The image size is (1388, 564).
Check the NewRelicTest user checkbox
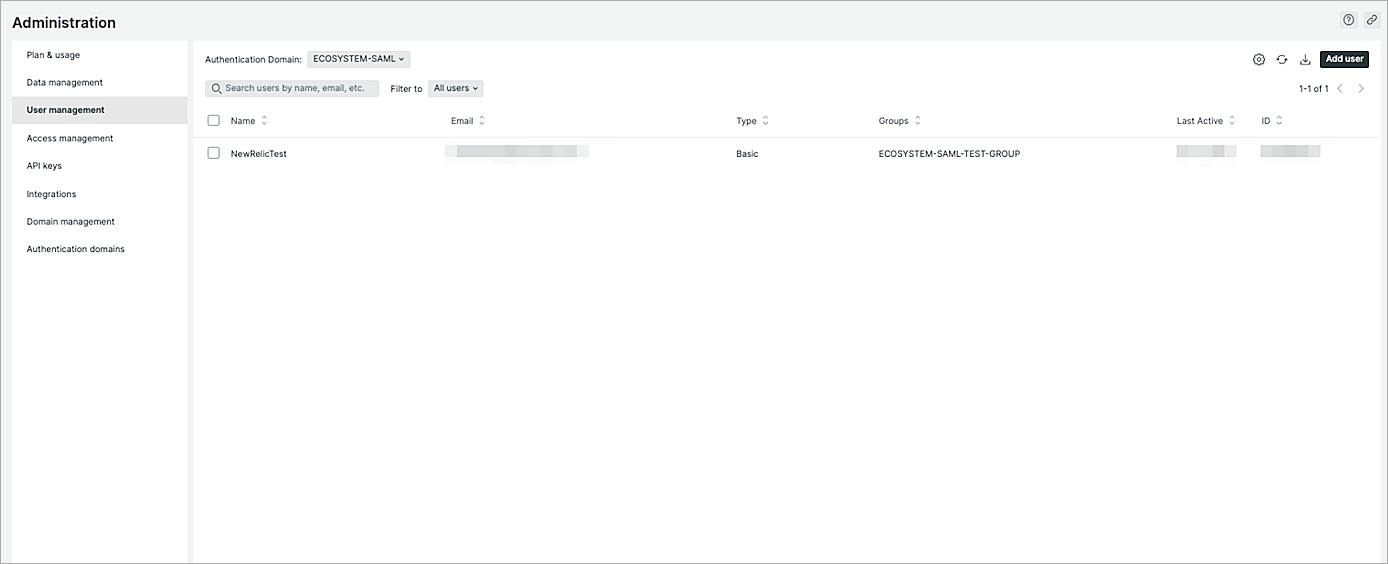click(214, 154)
